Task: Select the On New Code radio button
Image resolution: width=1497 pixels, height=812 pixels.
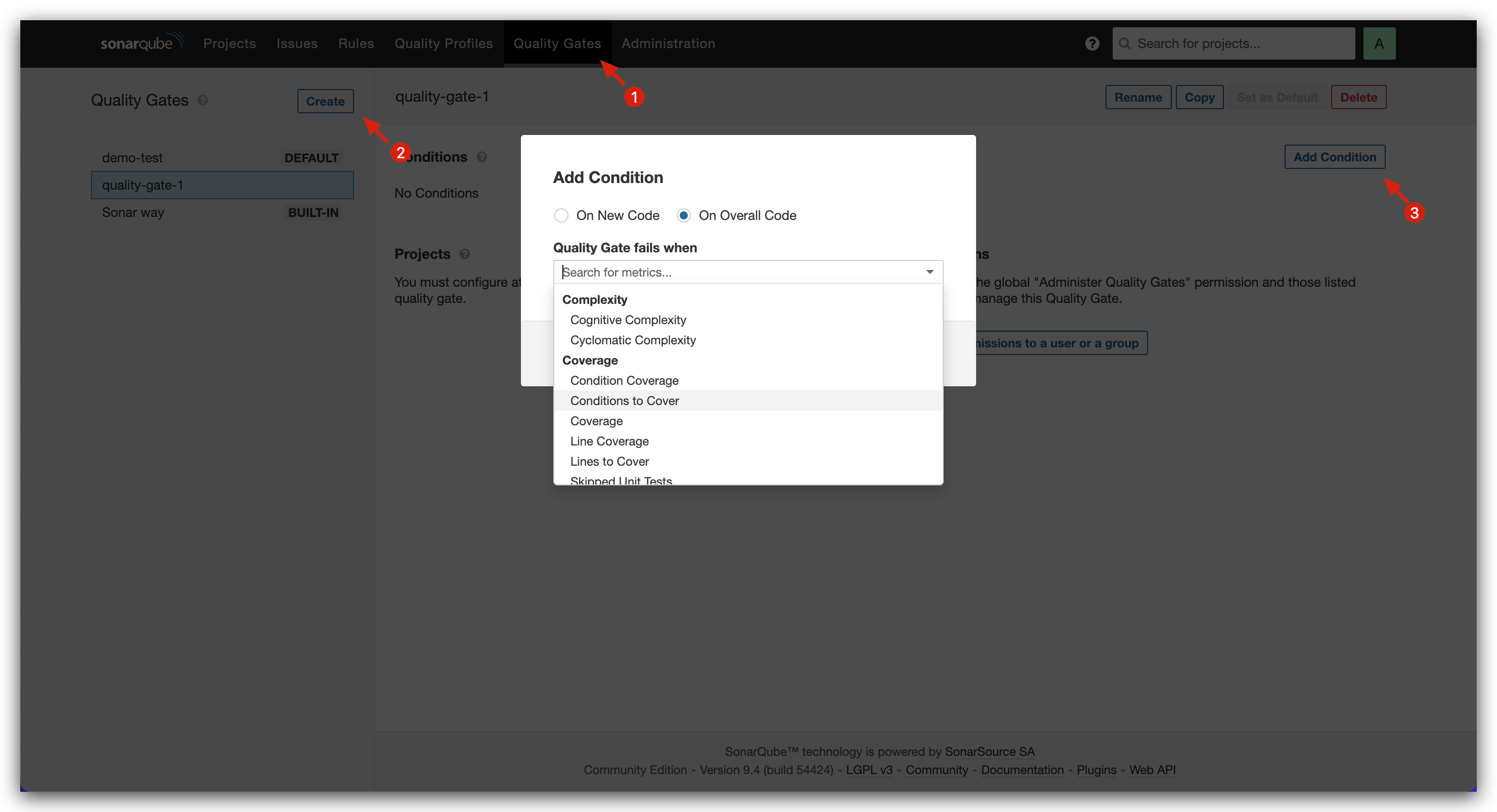Action: pyautogui.click(x=561, y=215)
